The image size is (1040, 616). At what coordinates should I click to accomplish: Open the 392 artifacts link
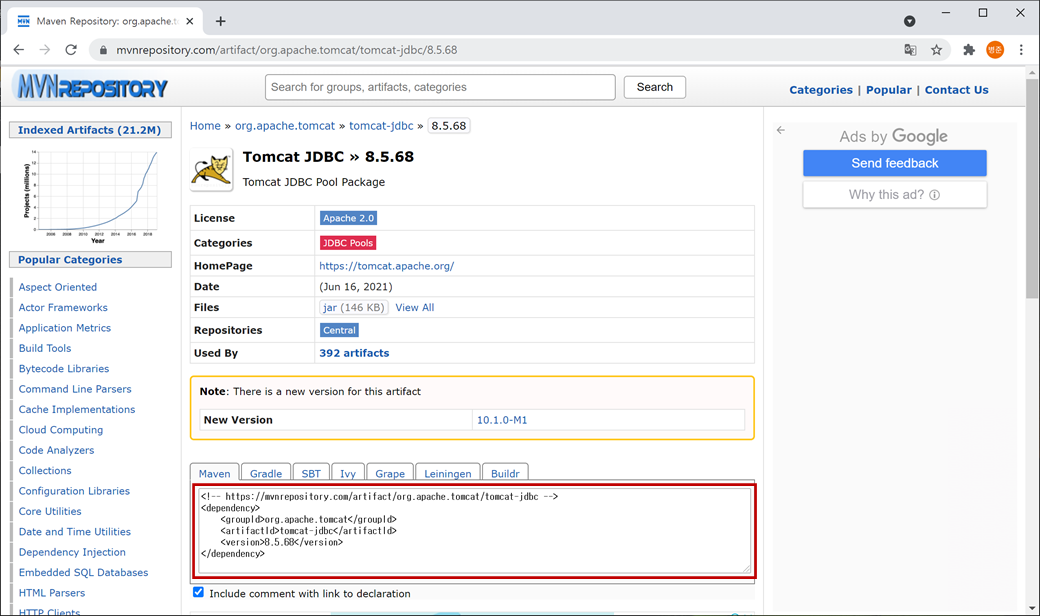pos(354,353)
